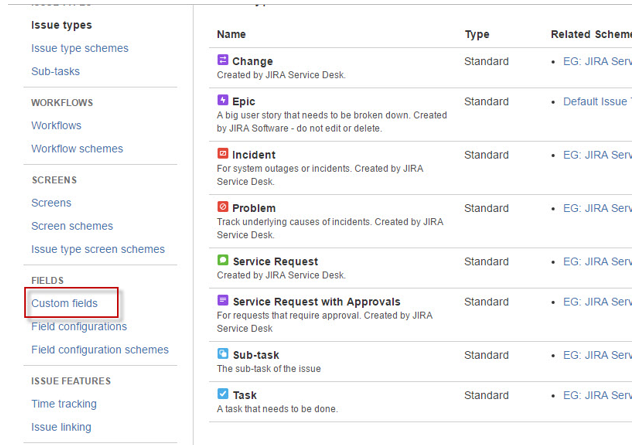
Task: Click the Epic lightning bolt icon
Action: [x=223, y=100]
